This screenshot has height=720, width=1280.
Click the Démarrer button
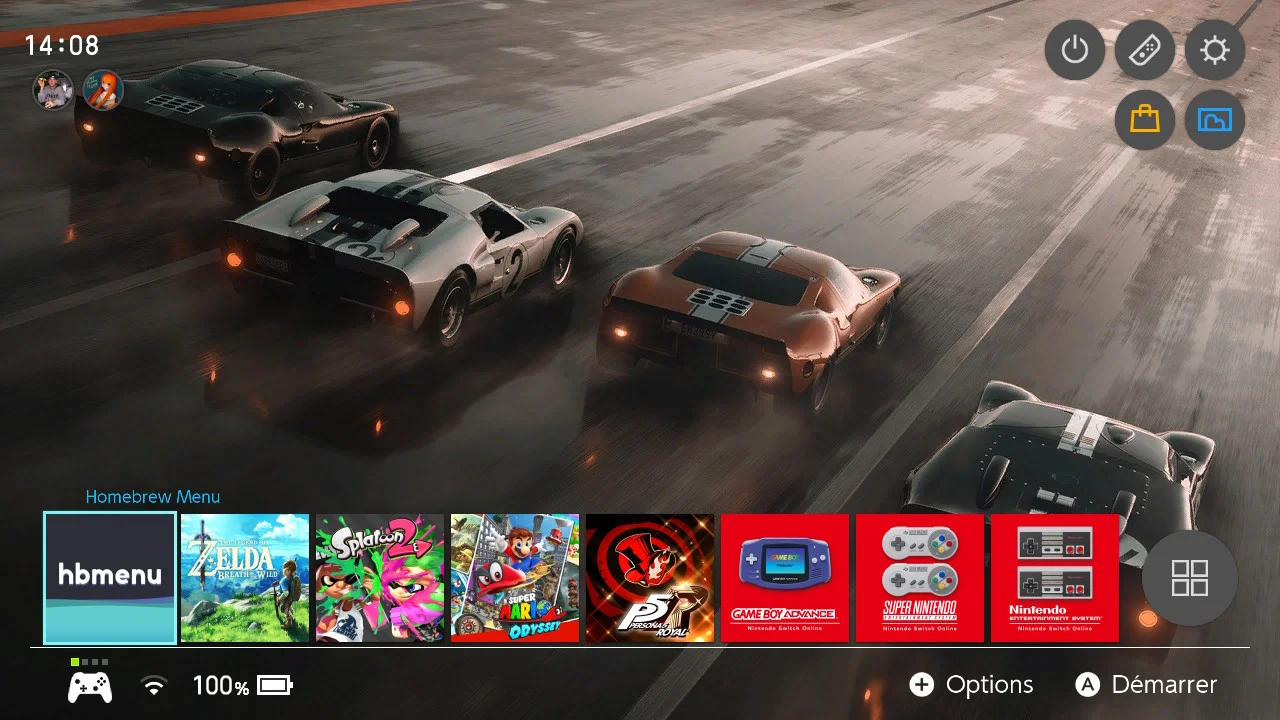(1146, 685)
